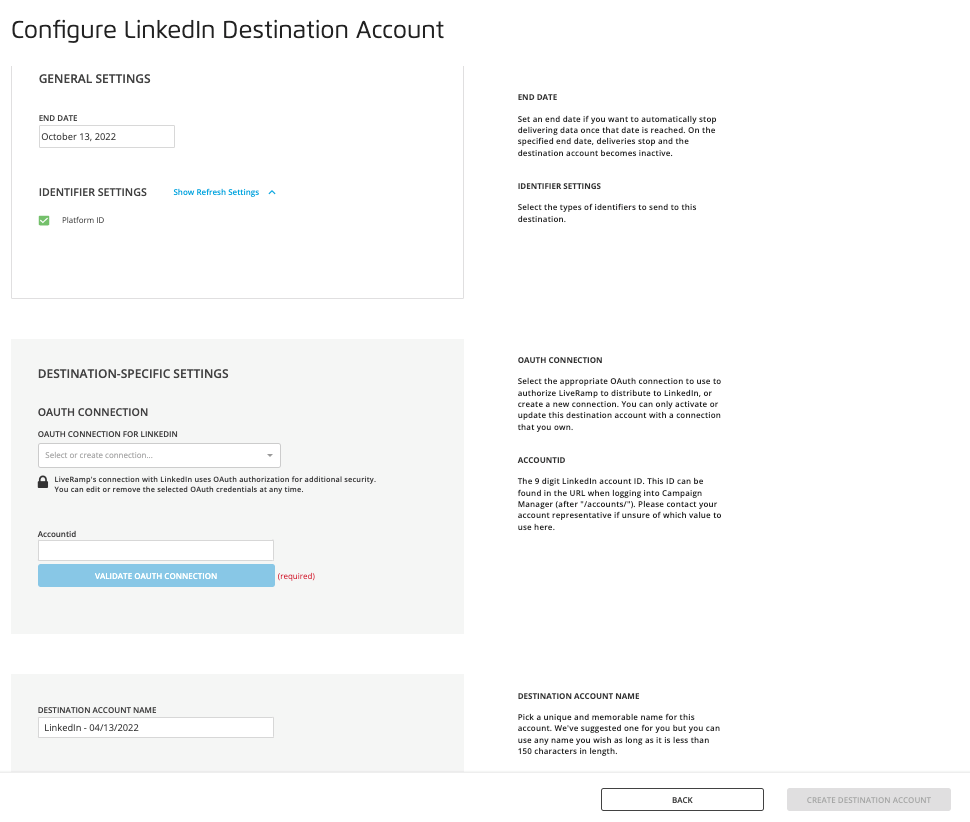Click the LiveRamp OAuth authorization security notice
Viewport: 970px width, 822px height.
coord(215,484)
